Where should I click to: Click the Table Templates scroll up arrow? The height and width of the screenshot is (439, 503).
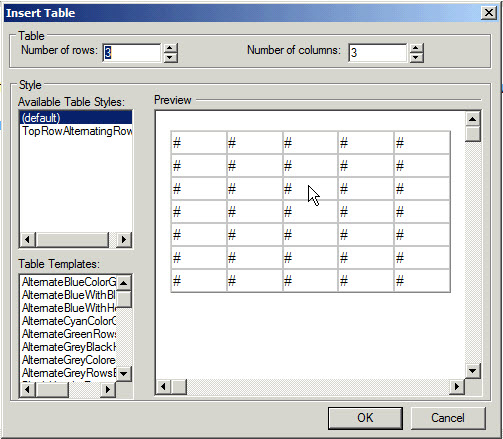pyautogui.click(x=124, y=283)
